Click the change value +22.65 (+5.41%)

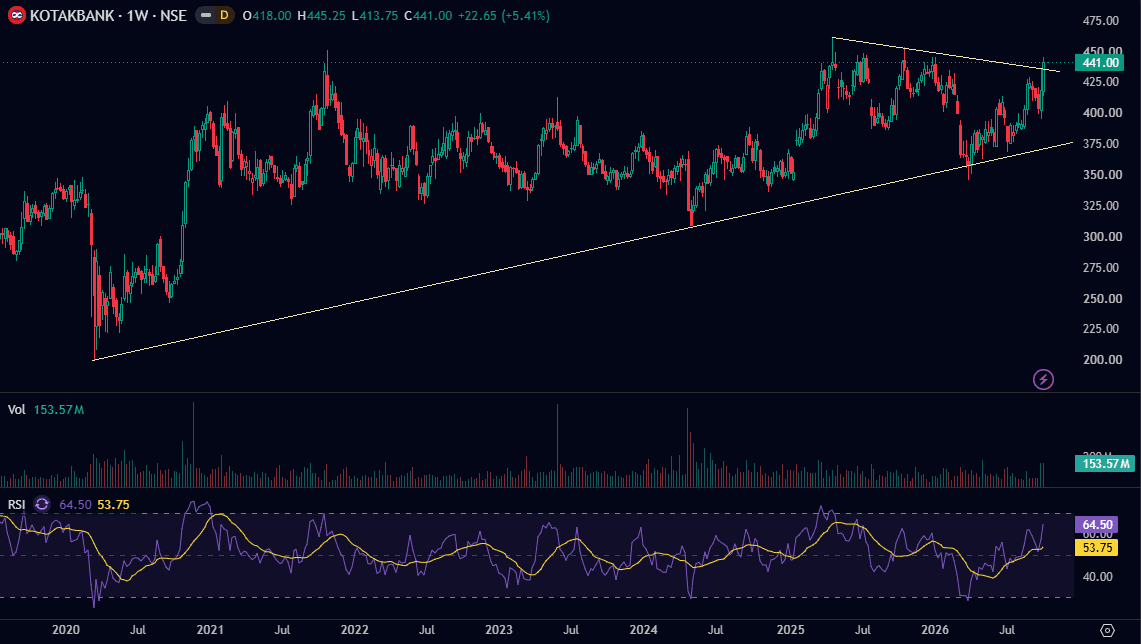tap(504, 15)
